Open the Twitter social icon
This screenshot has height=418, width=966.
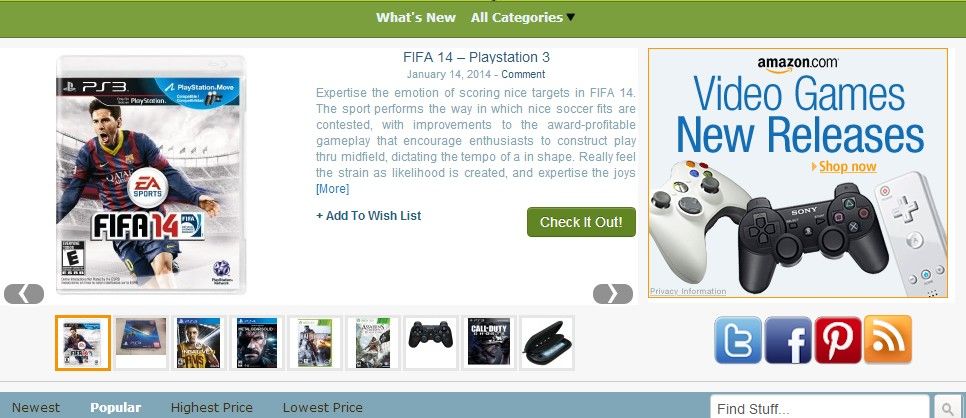click(738, 340)
